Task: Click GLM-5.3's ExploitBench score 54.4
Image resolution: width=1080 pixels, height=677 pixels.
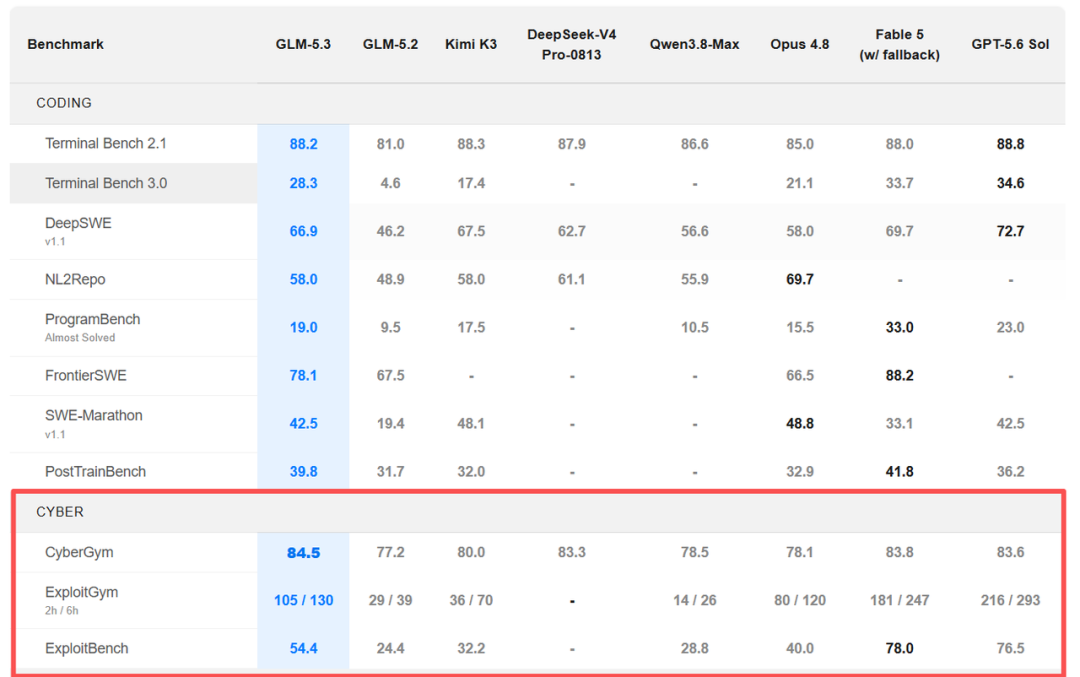Action: 303,649
